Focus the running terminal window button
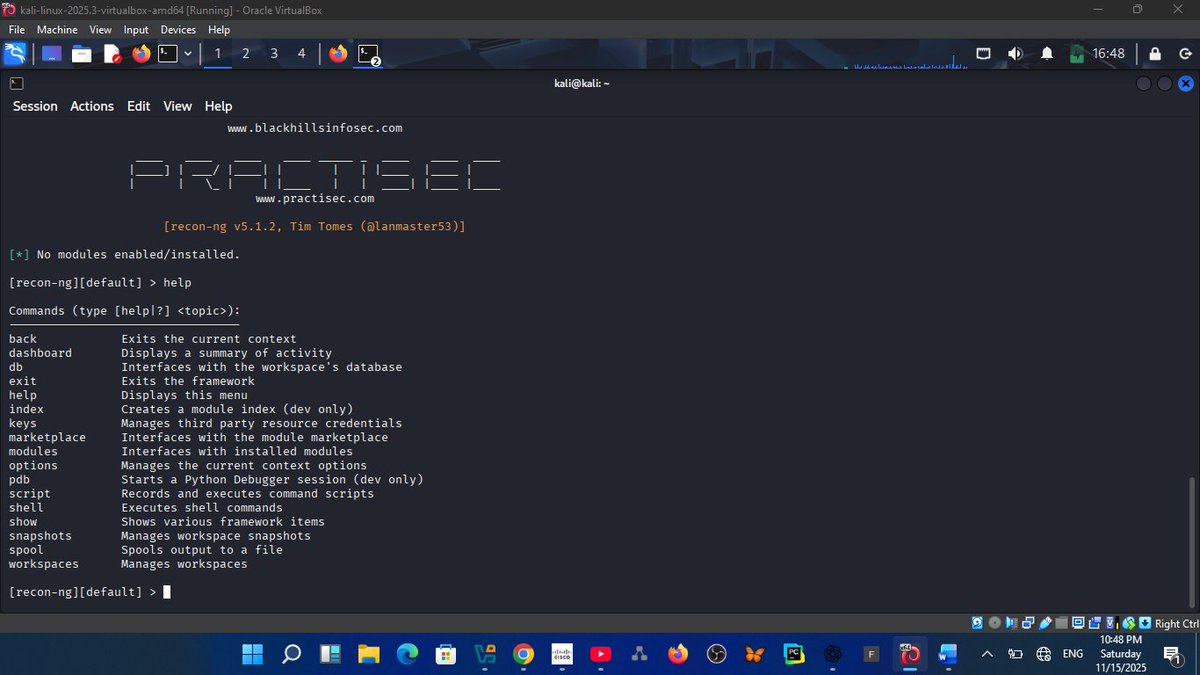Image resolution: width=1200 pixels, height=675 pixels. 370,54
